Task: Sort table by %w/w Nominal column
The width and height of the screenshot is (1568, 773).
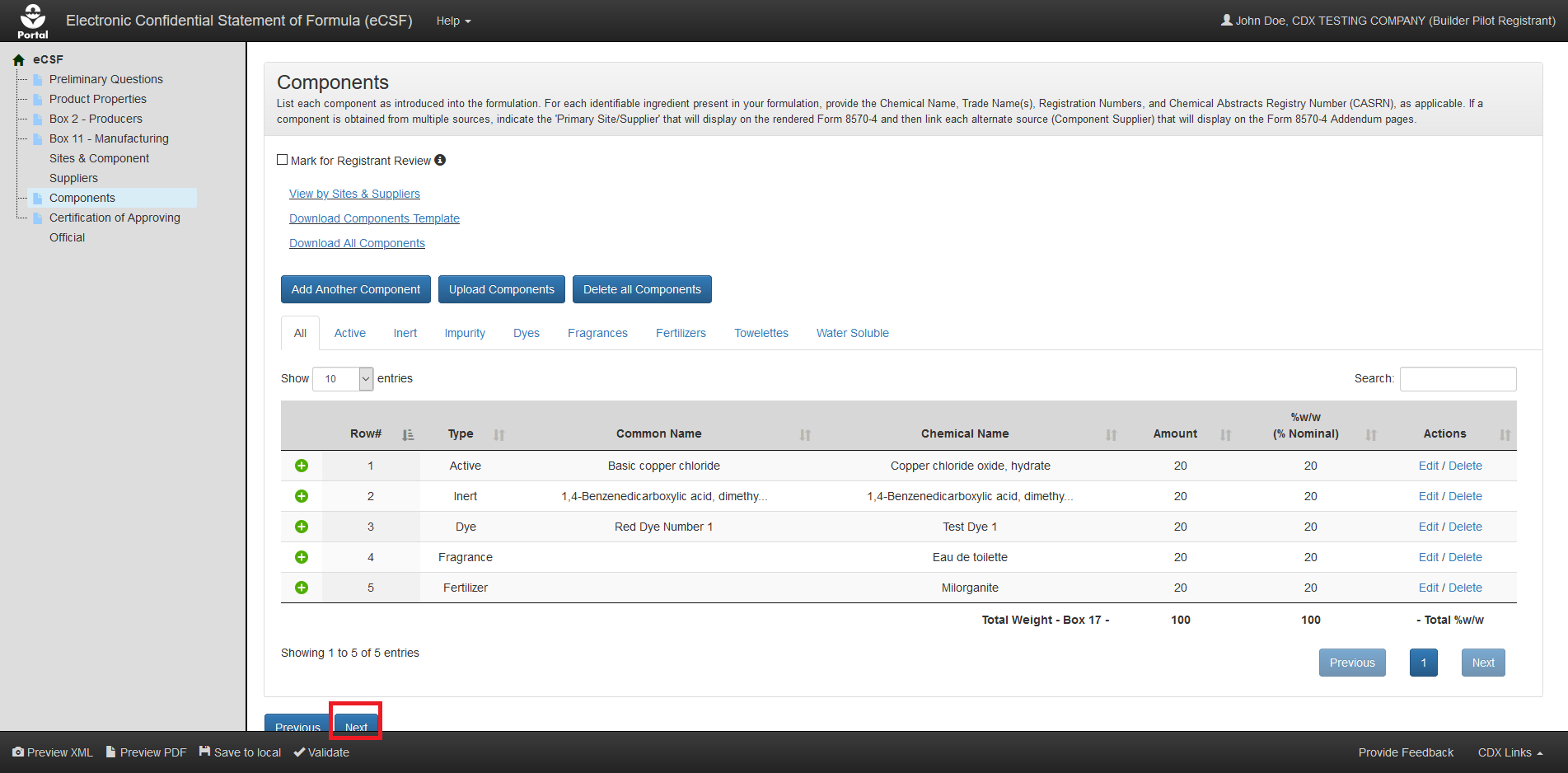Action: pos(1371,434)
